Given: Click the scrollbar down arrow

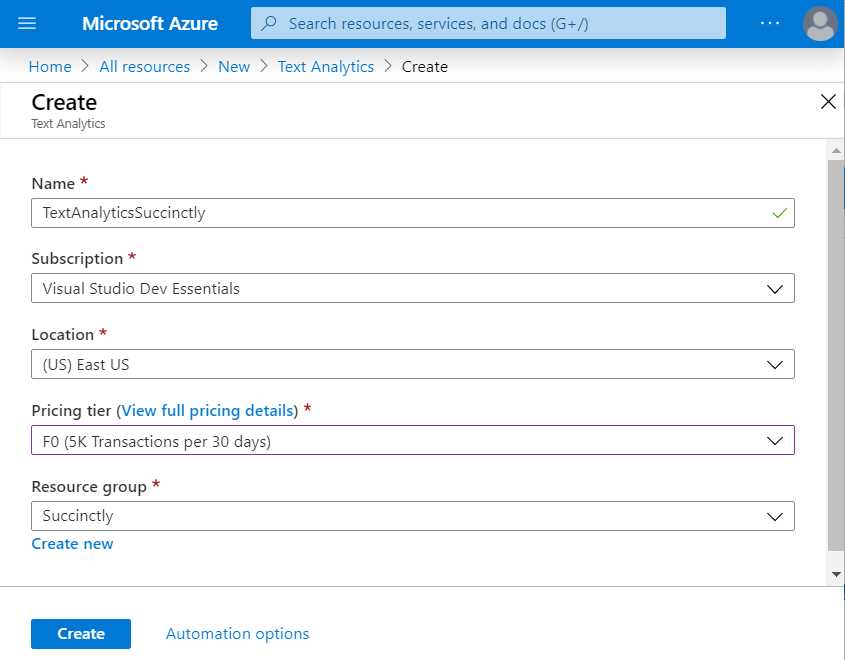Looking at the screenshot, I should click(x=836, y=573).
